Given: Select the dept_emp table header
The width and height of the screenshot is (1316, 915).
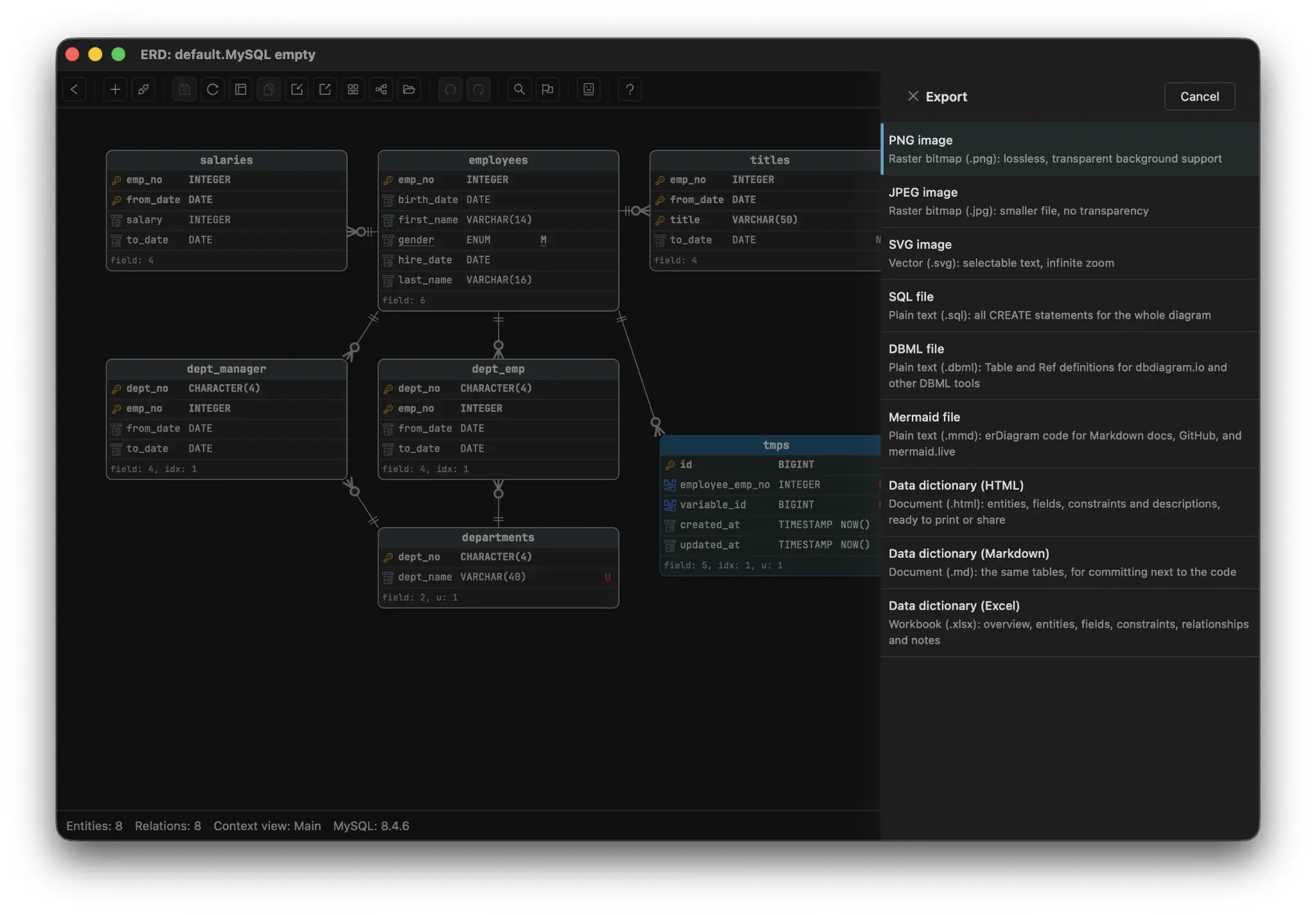Looking at the screenshot, I should point(498,369).
